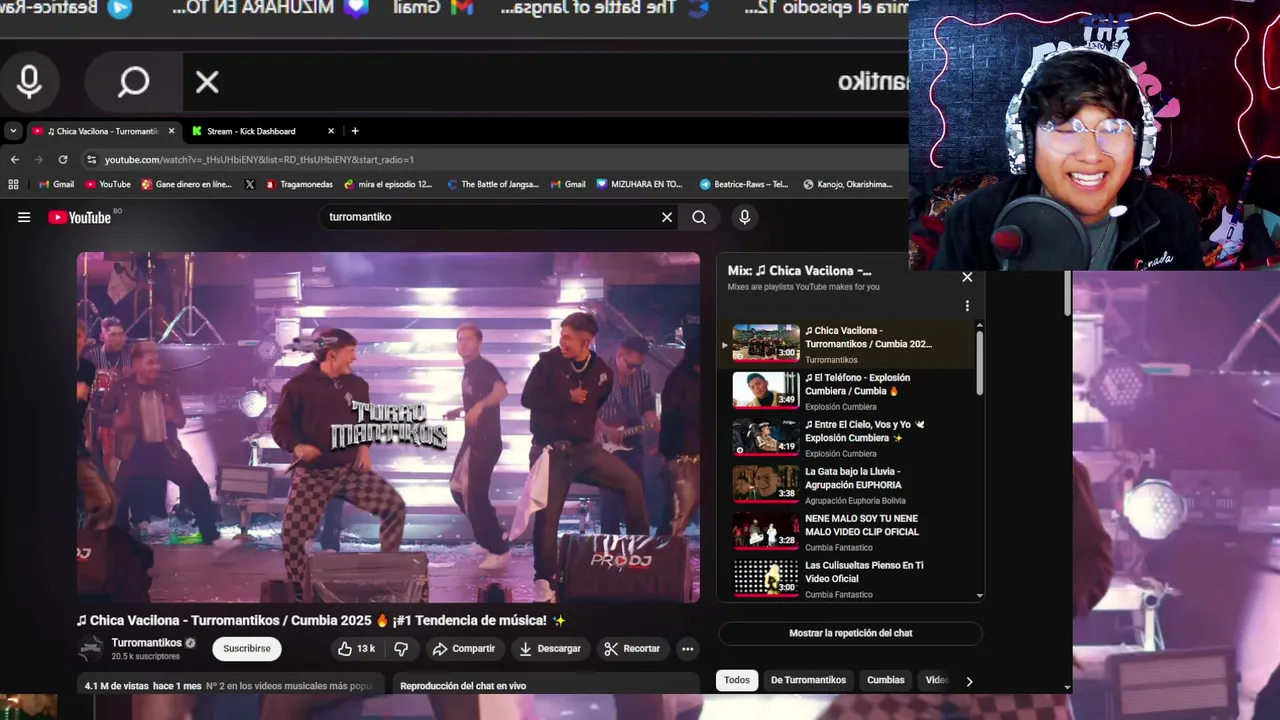
Task: Open The Battle of Jangsa bookmark
Action: [x=493, y=184]
